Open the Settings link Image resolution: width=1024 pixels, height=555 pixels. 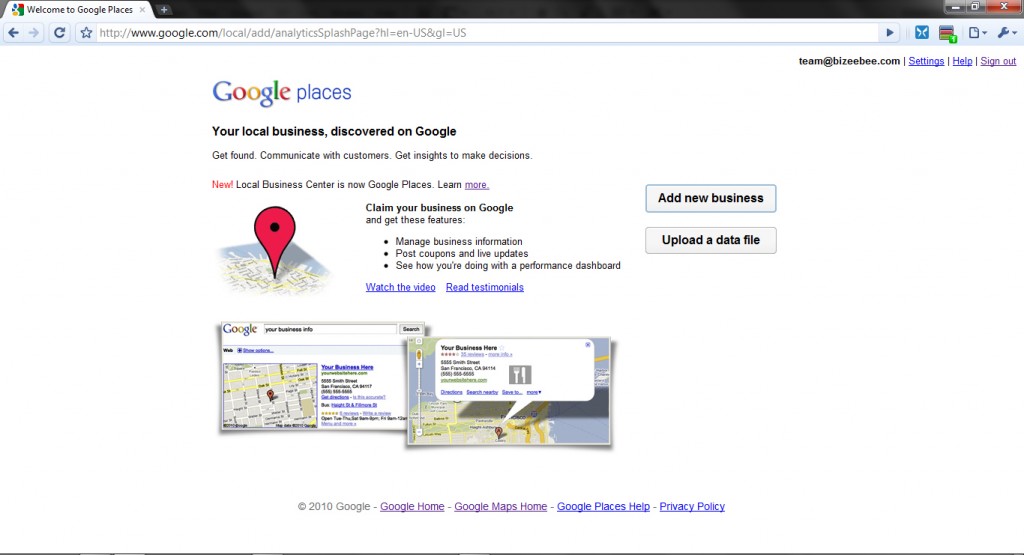[x=926, y=61]
